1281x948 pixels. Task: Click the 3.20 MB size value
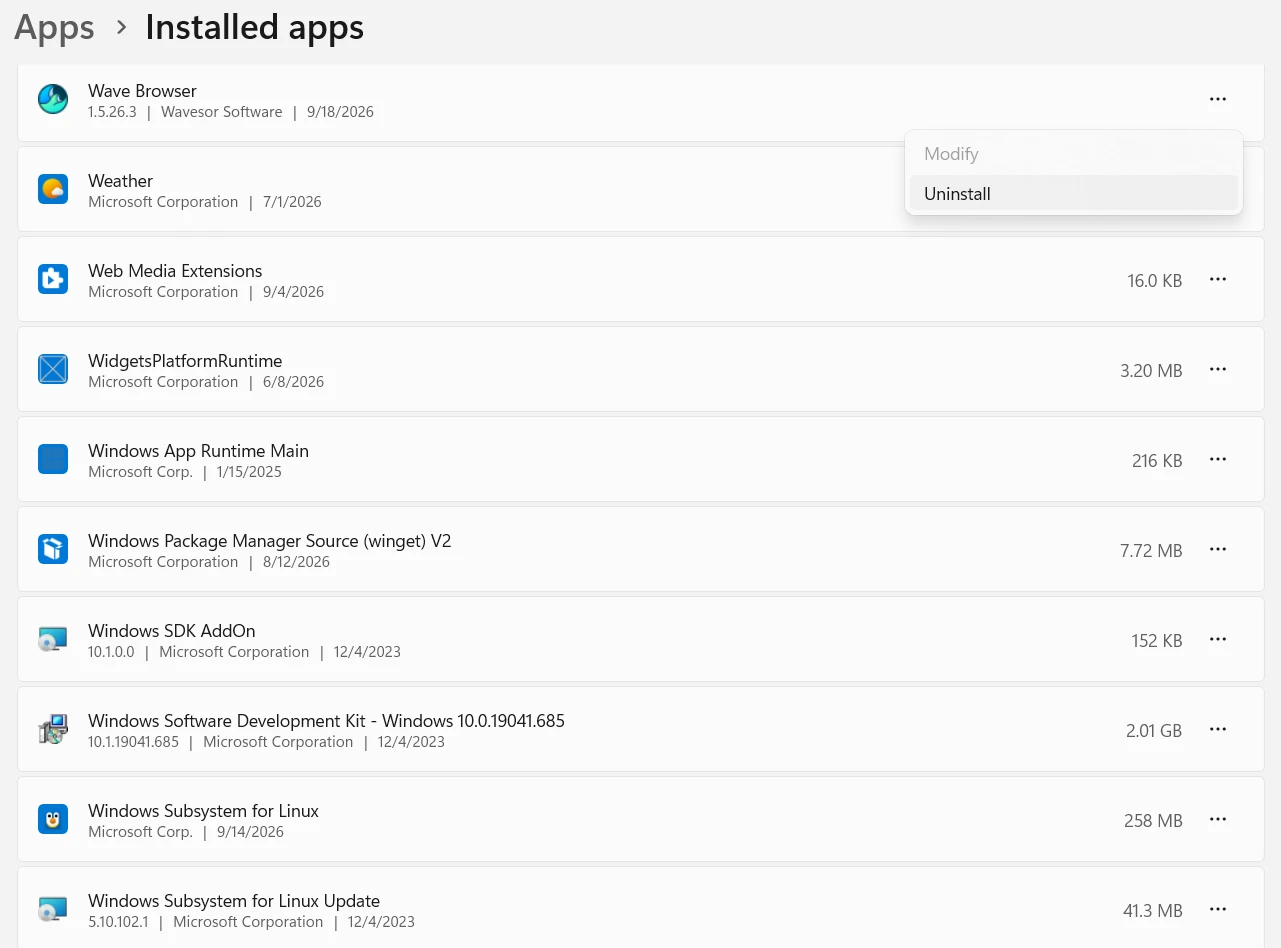(1151, 370)
